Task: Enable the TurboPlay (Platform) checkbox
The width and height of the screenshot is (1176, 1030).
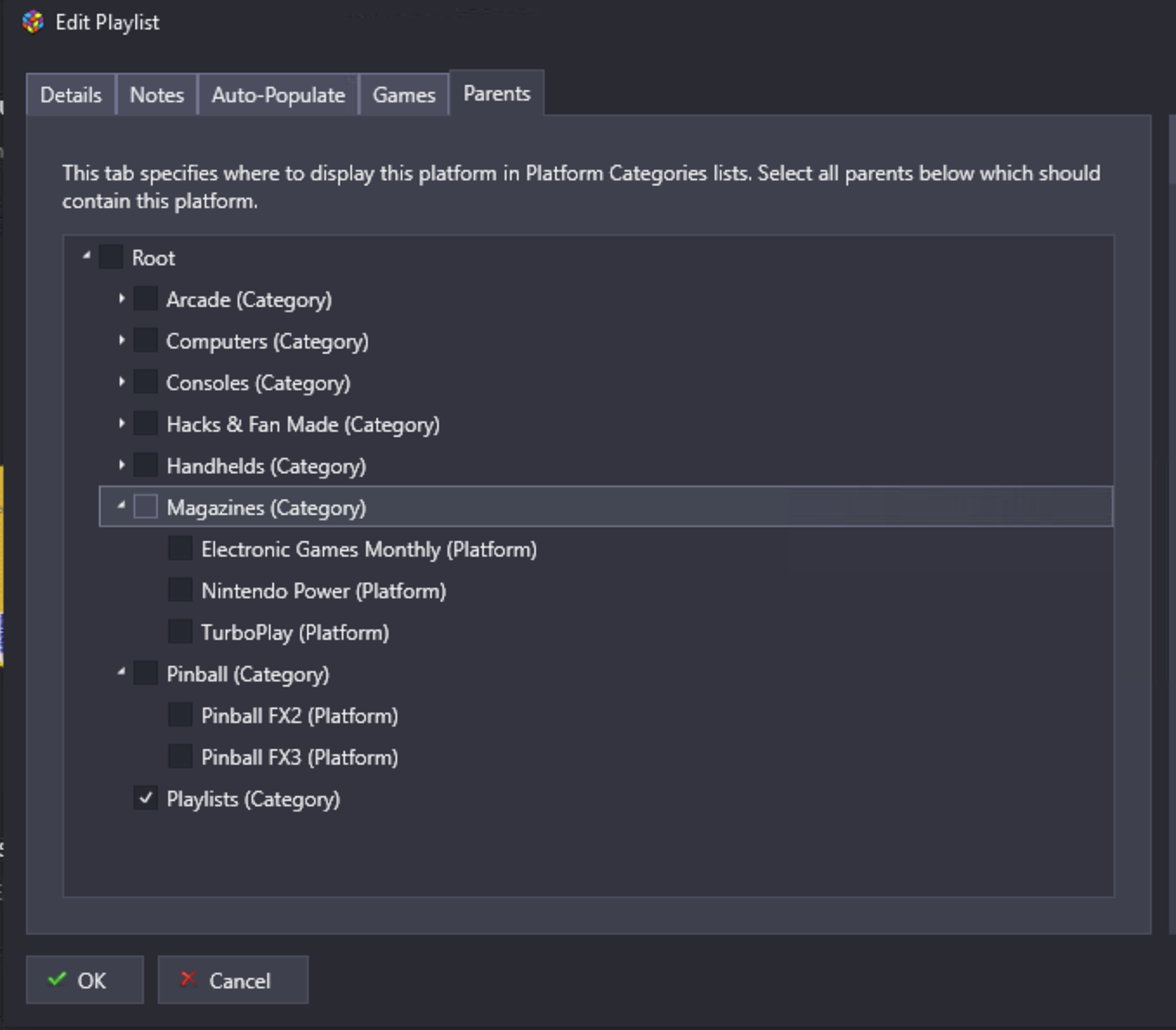Action: [x=180, y=632]
